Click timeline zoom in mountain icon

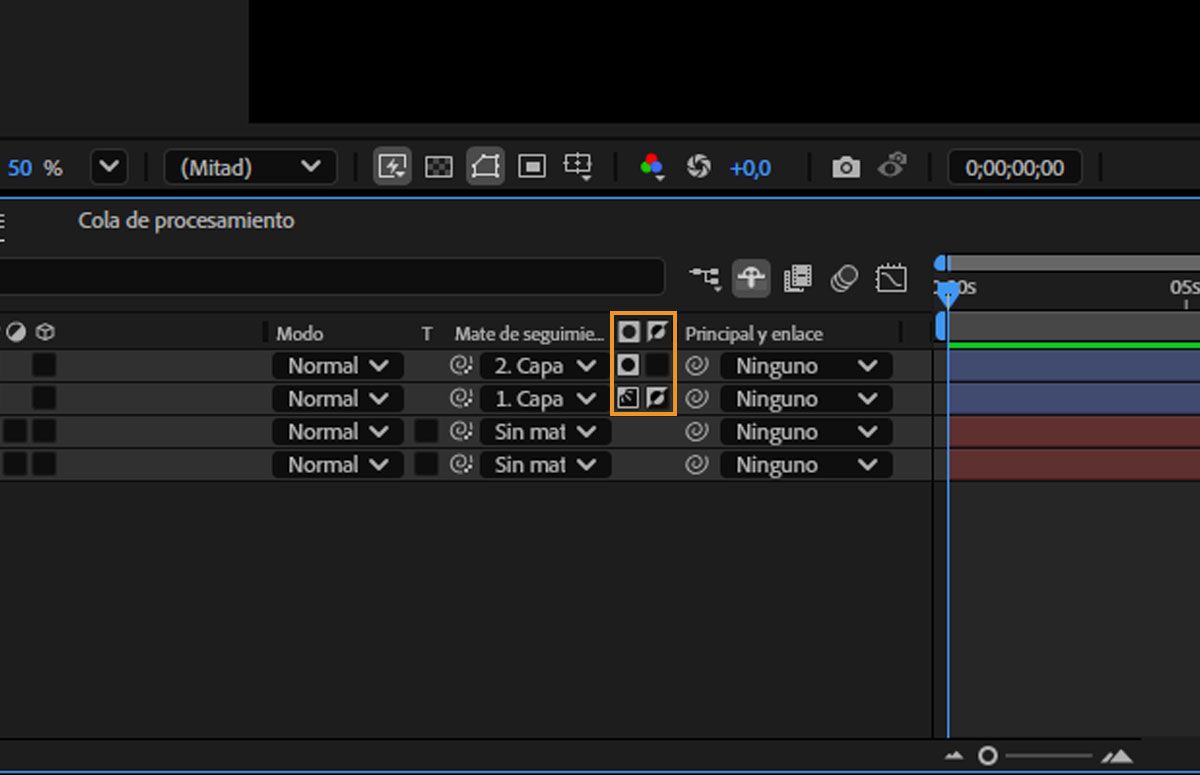coord(1117,756)
